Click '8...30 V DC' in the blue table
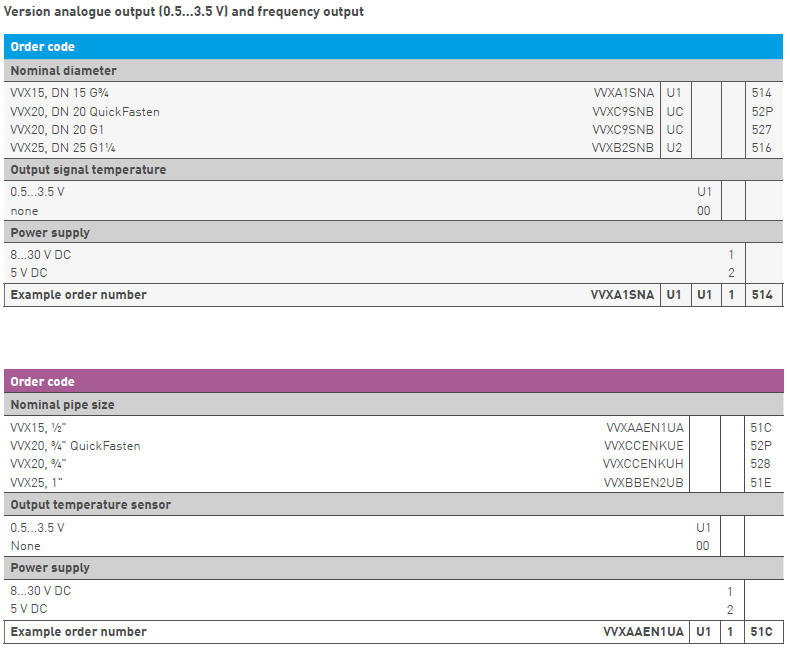790x648 pixels. click(41, 254)
